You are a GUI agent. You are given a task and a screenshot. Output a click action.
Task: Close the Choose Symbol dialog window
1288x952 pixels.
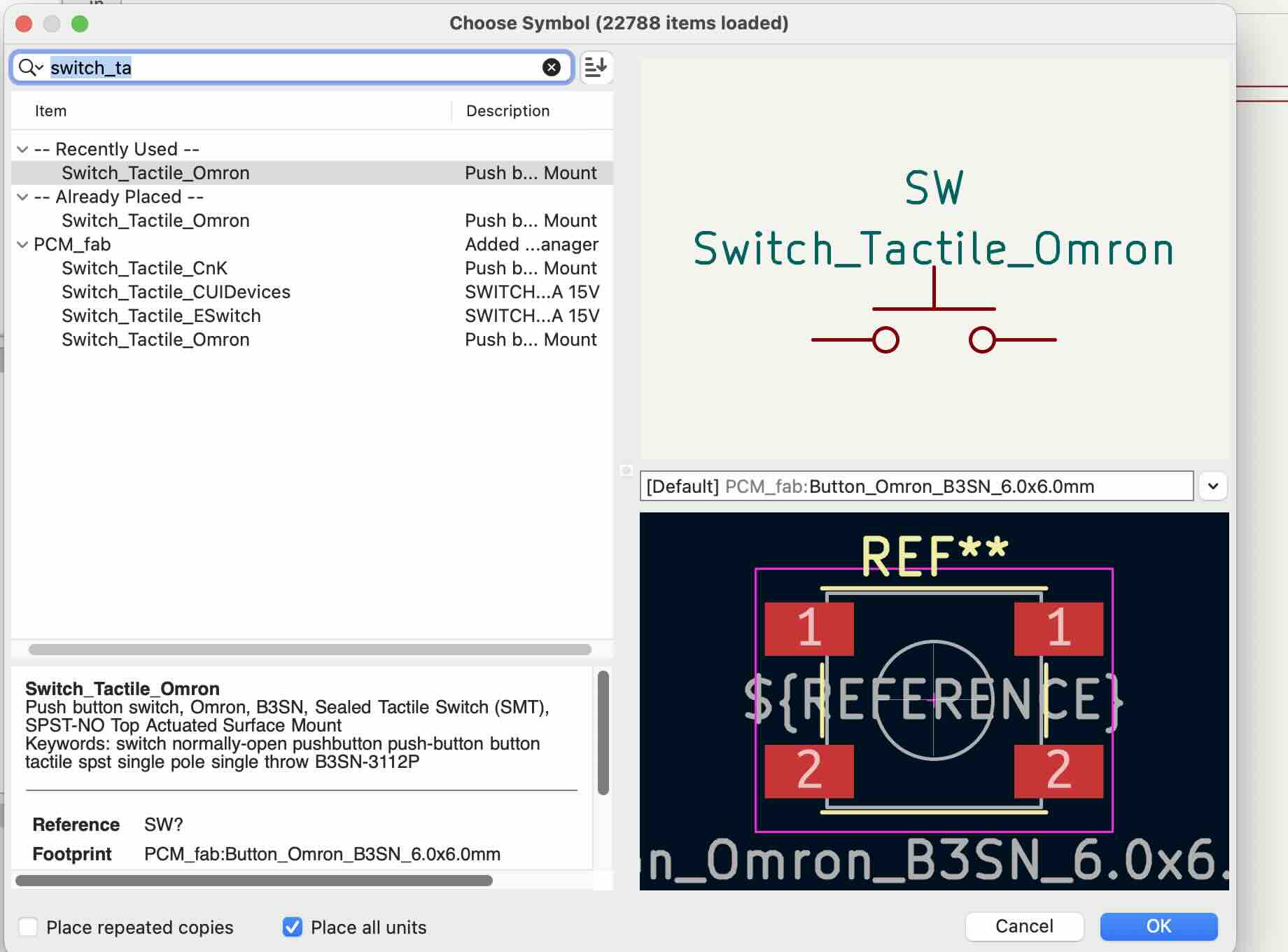click(x=24, y=24)
